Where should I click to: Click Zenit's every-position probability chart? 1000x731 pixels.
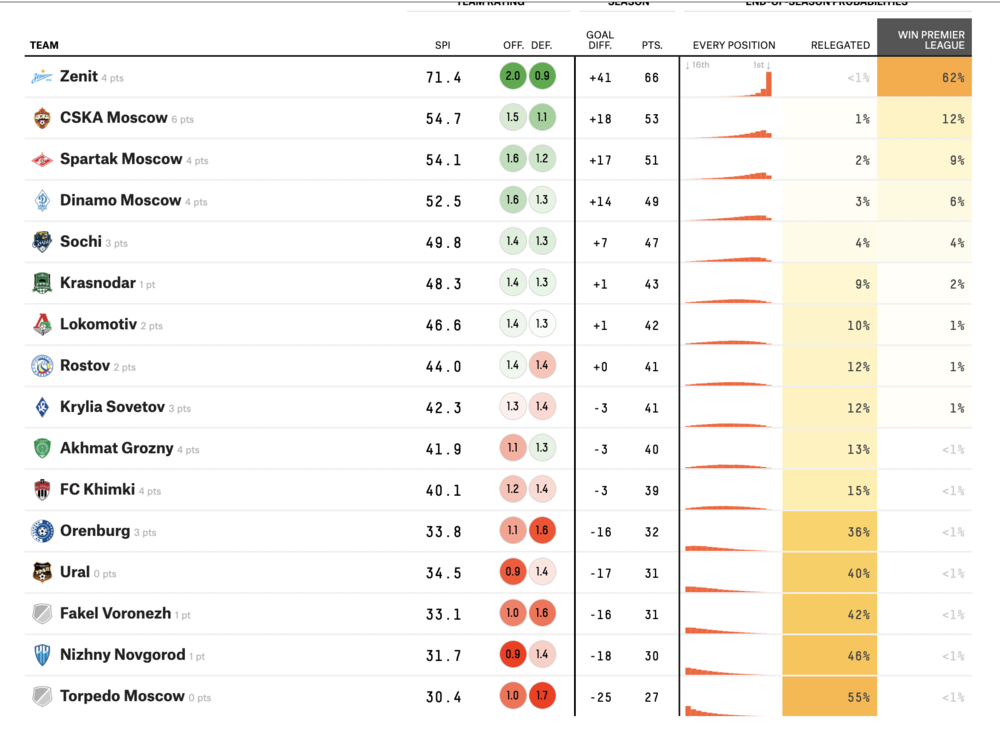729,78
